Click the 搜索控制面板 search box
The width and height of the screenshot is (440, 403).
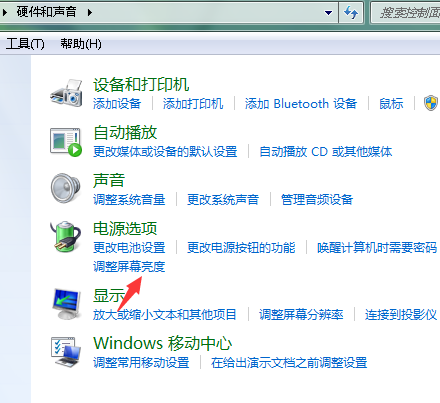(406, 13)
